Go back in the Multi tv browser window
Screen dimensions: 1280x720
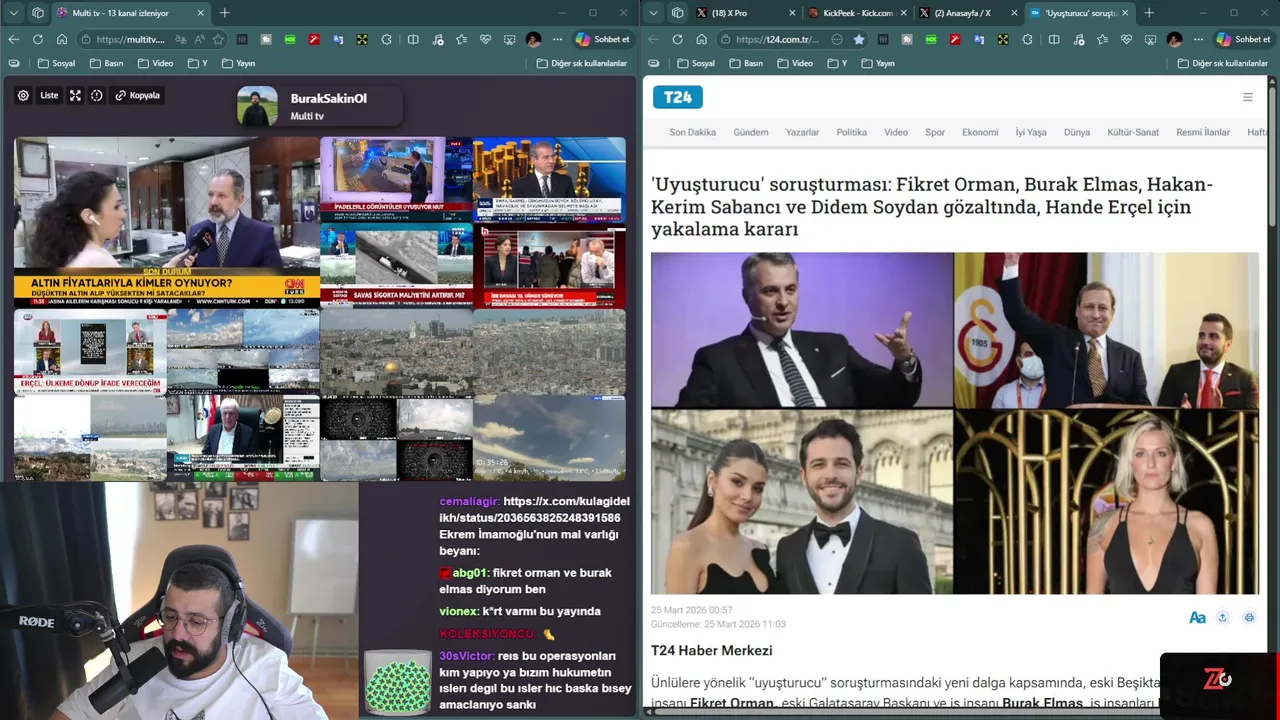click(14, 39)
